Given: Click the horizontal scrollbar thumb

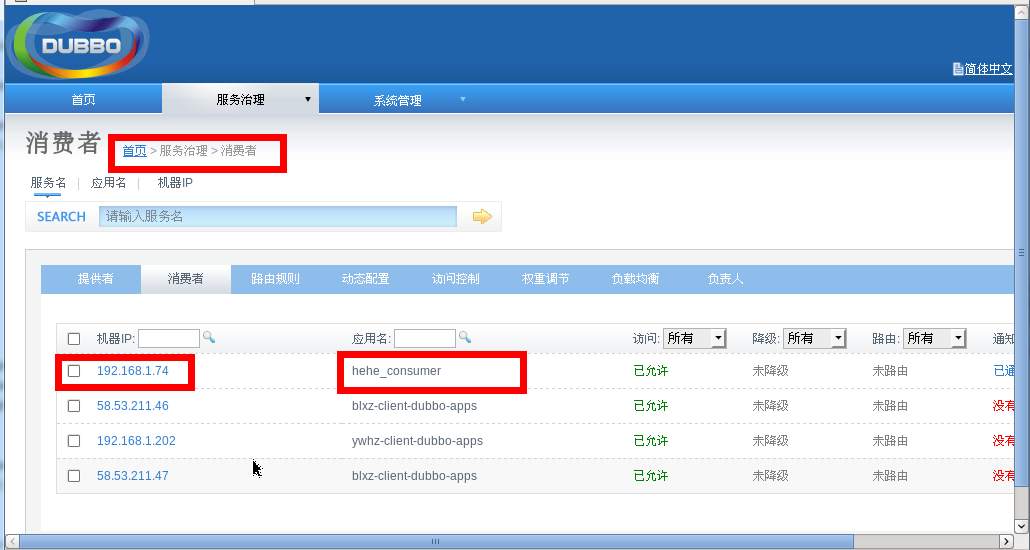Looking at the screenshot, I should (436, 541).
